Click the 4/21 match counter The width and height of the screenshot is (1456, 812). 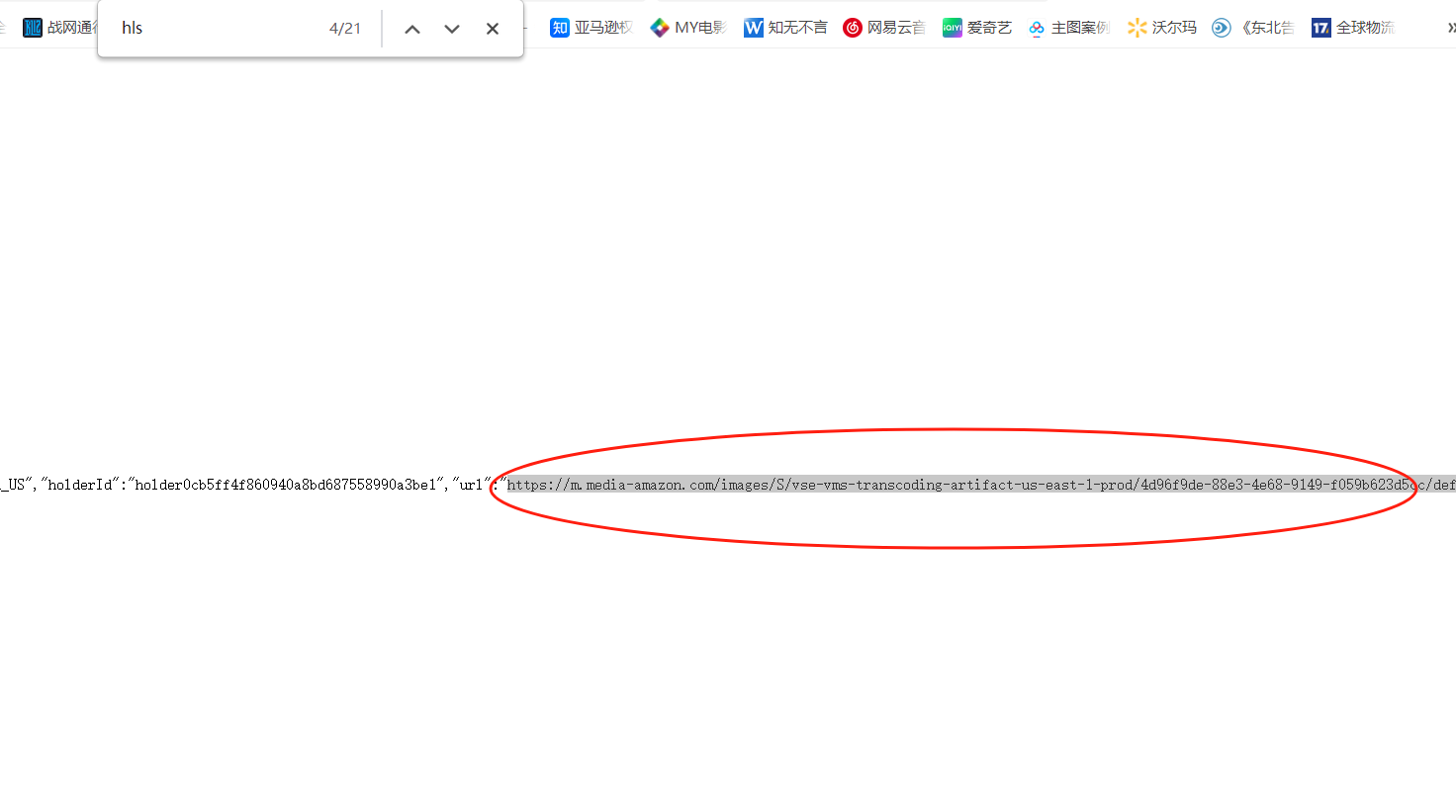click(345, 29)
